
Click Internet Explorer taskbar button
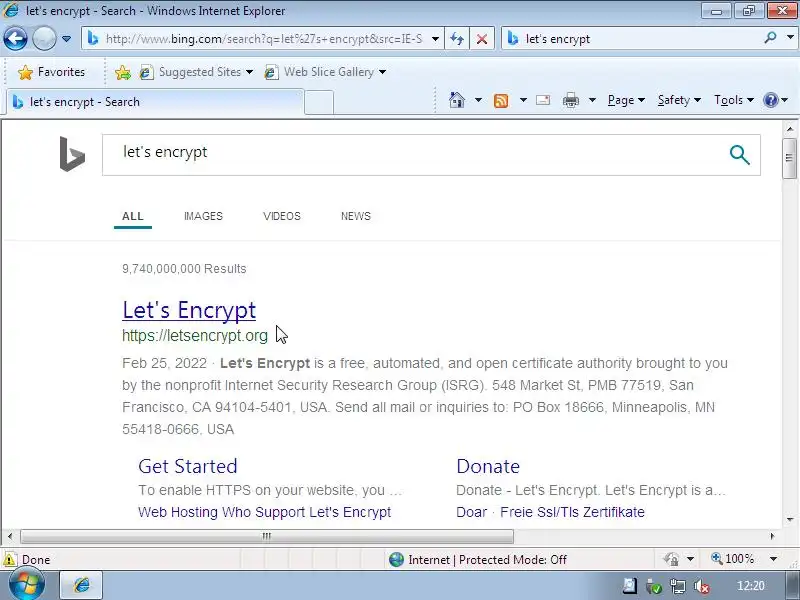pos(82,585)
